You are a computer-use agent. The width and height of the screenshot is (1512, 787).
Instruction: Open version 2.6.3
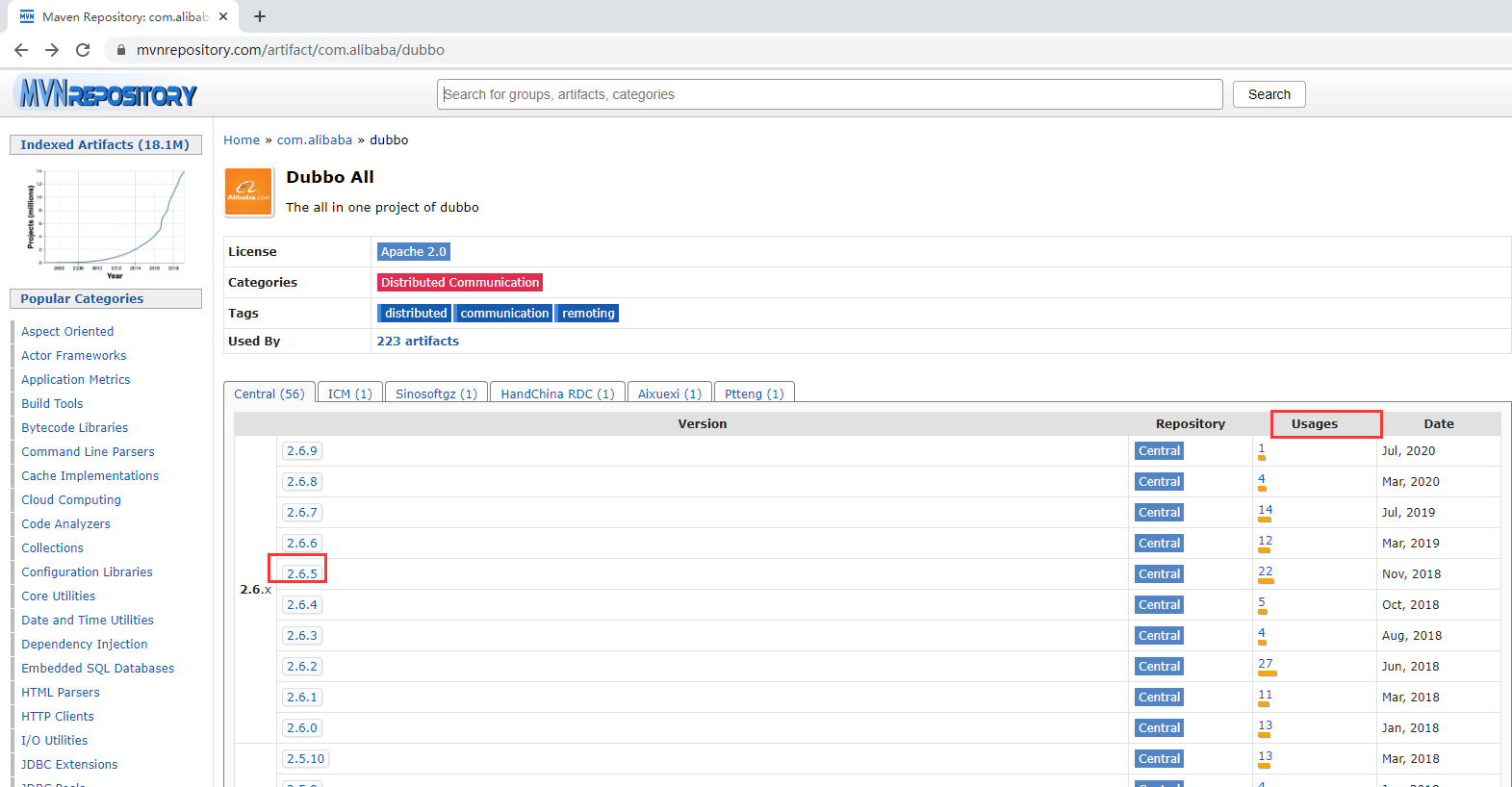coord(302,635)
